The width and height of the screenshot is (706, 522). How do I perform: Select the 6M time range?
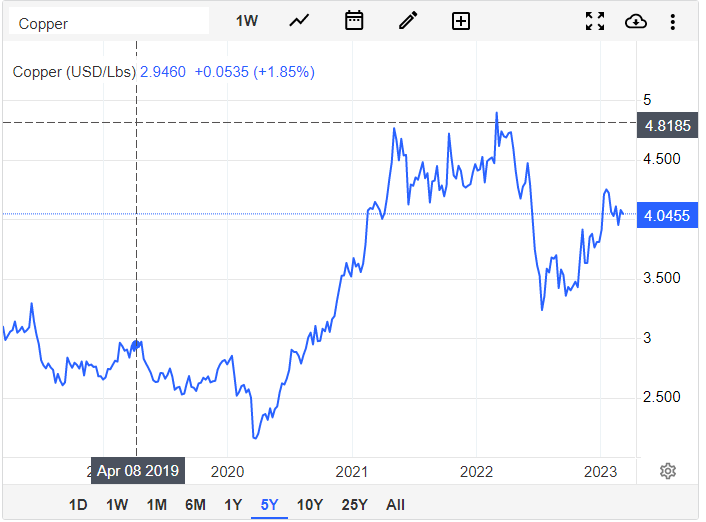click(x=195, y=504)
